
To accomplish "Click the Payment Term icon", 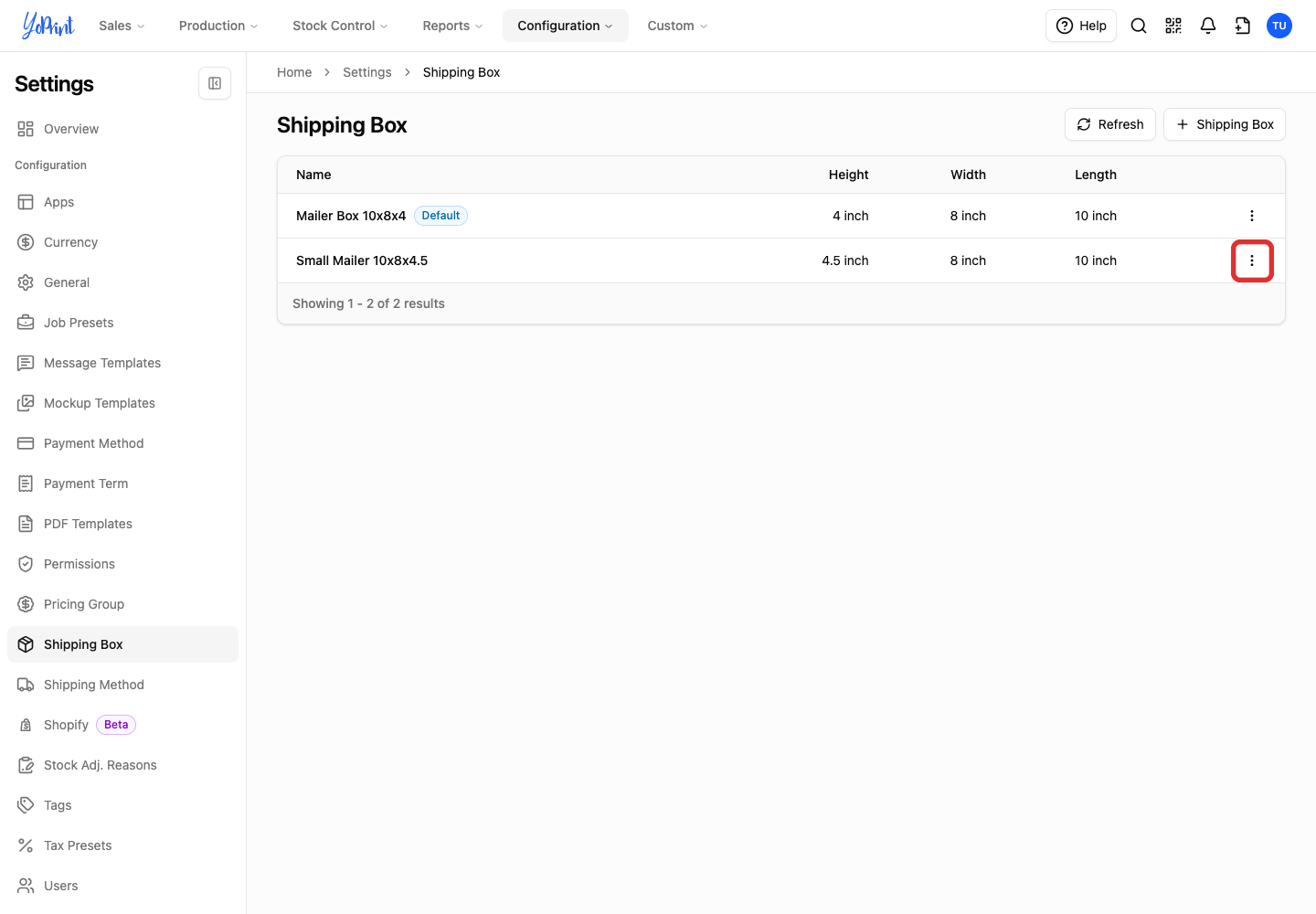I will point(26,484).
